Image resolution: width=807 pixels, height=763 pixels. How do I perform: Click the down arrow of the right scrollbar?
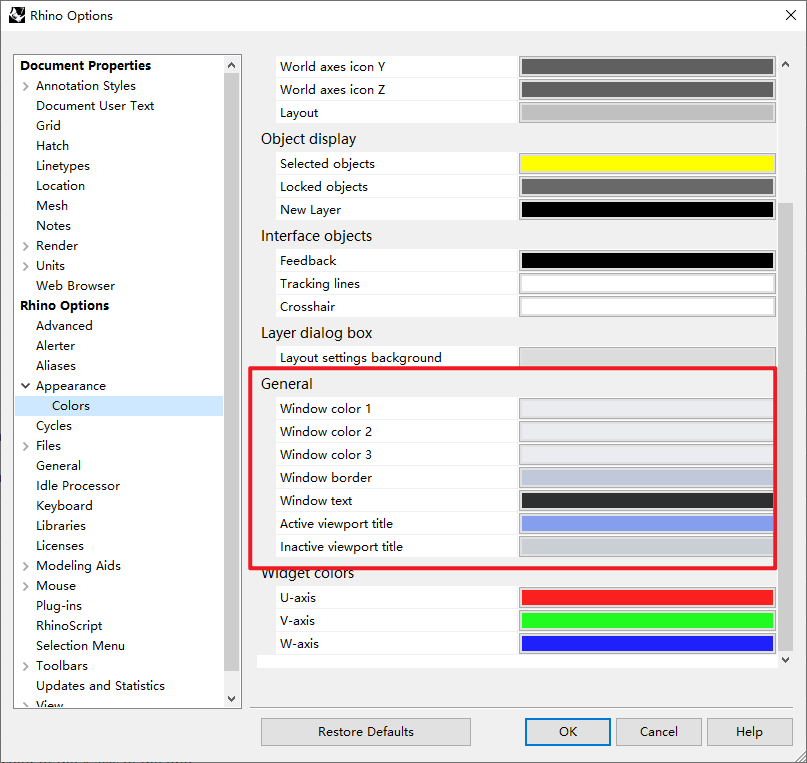(x=785, y=660)
